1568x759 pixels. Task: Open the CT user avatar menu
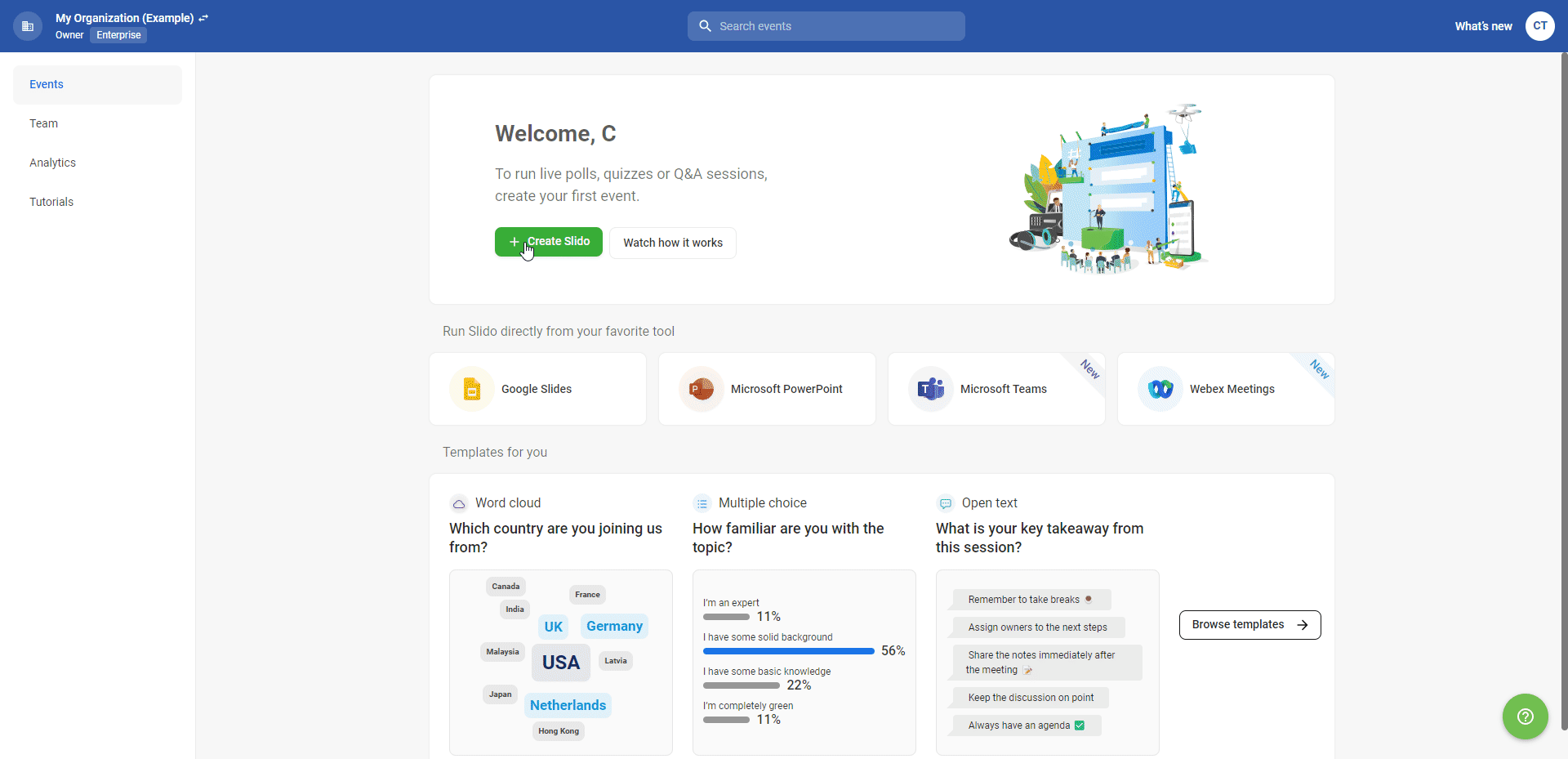coord(1539,26)
